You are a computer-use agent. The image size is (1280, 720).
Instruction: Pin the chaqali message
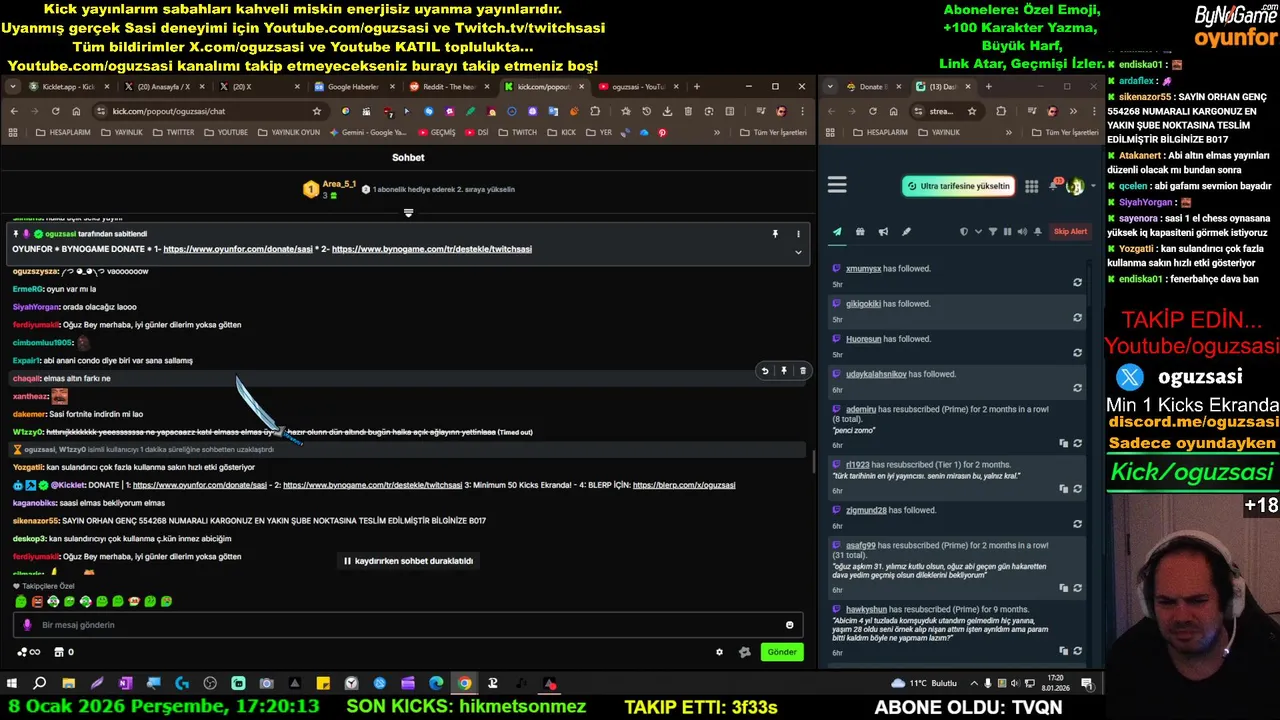point(784,371)
